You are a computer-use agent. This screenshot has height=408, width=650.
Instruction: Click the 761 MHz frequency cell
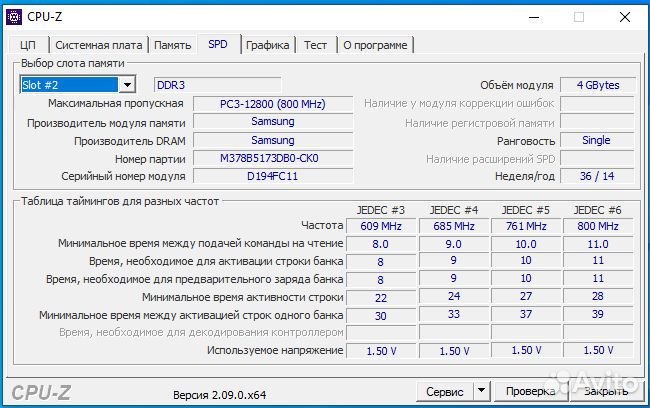(x=526, y=226)
